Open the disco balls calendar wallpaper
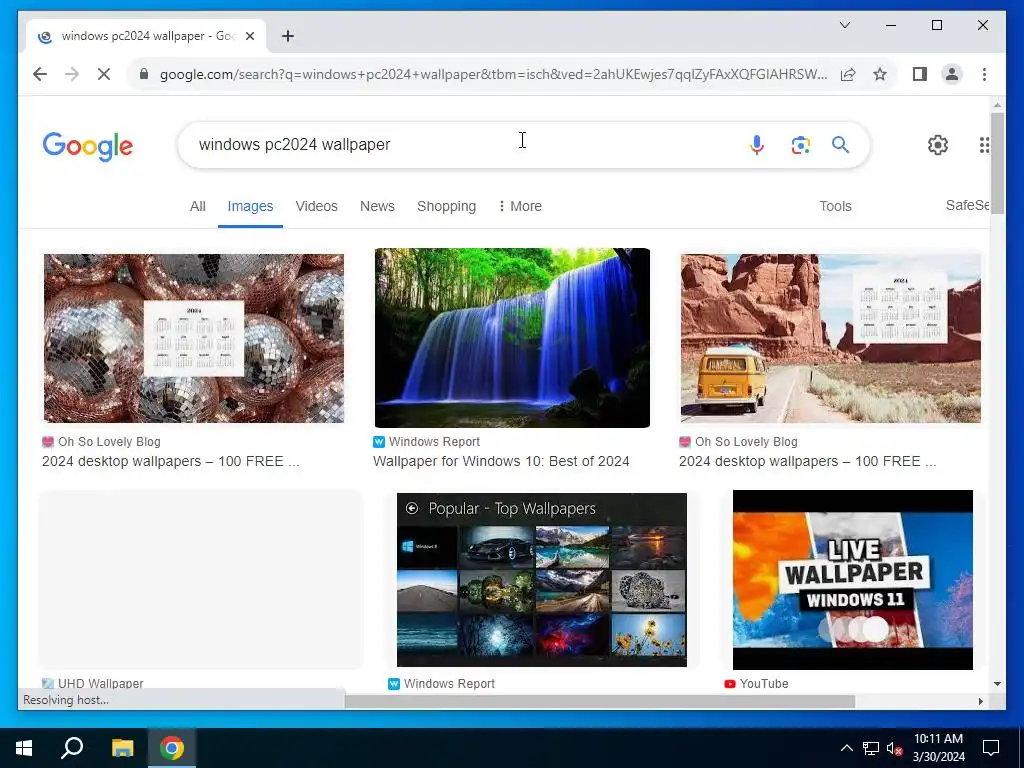 194,338
